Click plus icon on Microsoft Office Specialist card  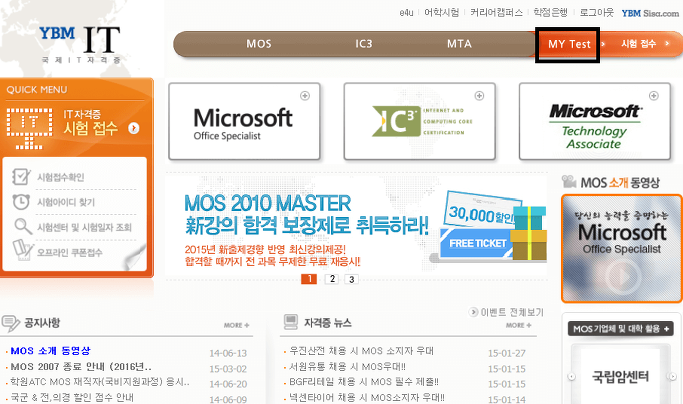coord(305,95)
